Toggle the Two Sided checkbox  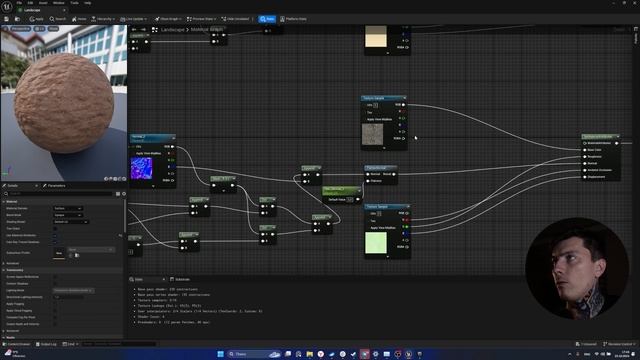pyautogui.click(x=55, y=229)
